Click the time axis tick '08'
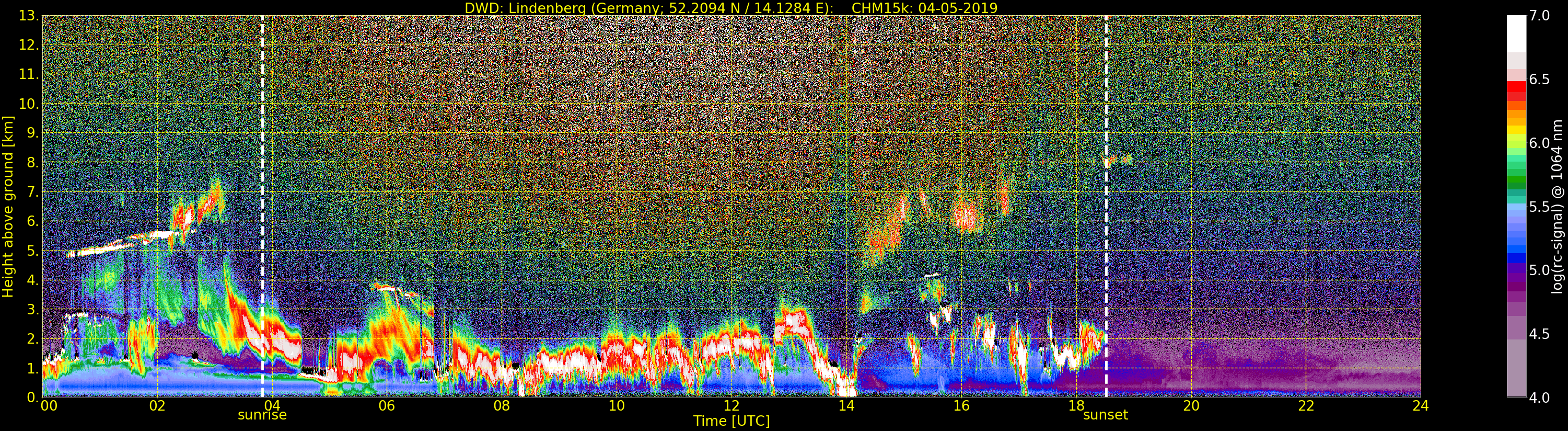1568x431 pixels. pos(502,406)
